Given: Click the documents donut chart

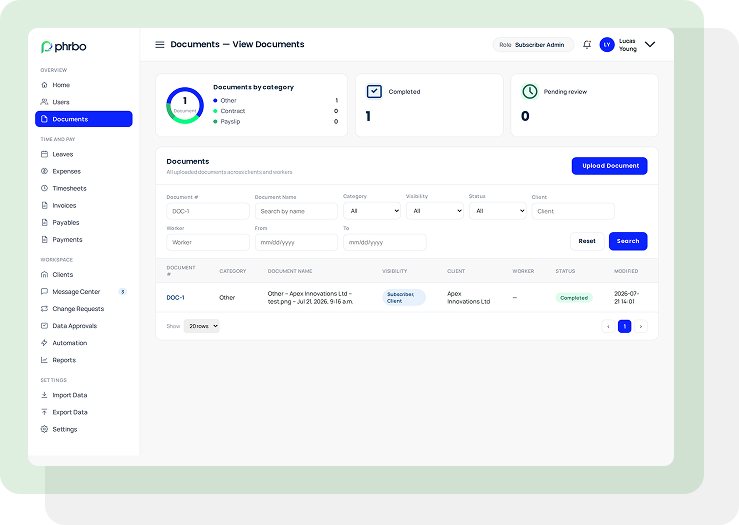Looking at the screenshot, I should pyautogui.click(x=185, y=106).
